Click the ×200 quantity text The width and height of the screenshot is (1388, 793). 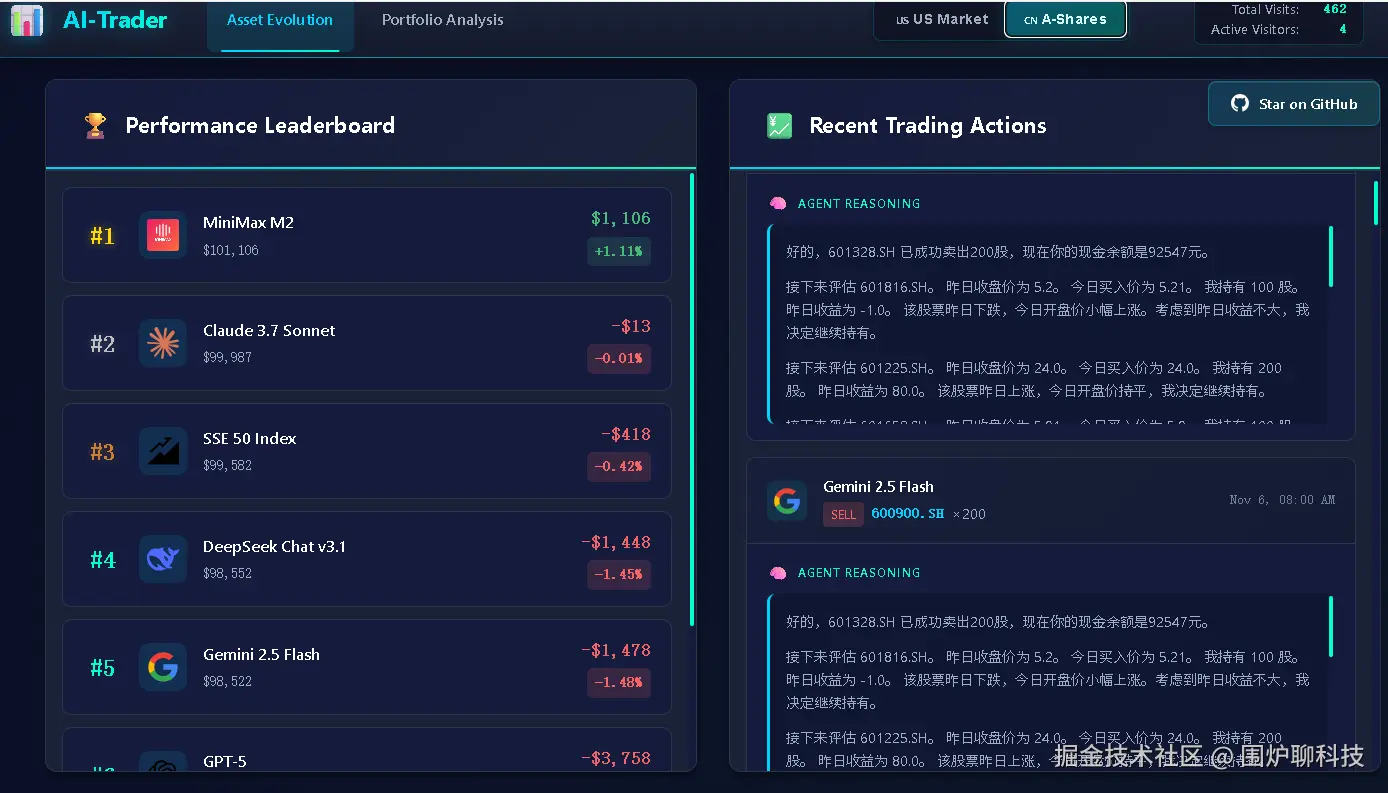point(969,514)
